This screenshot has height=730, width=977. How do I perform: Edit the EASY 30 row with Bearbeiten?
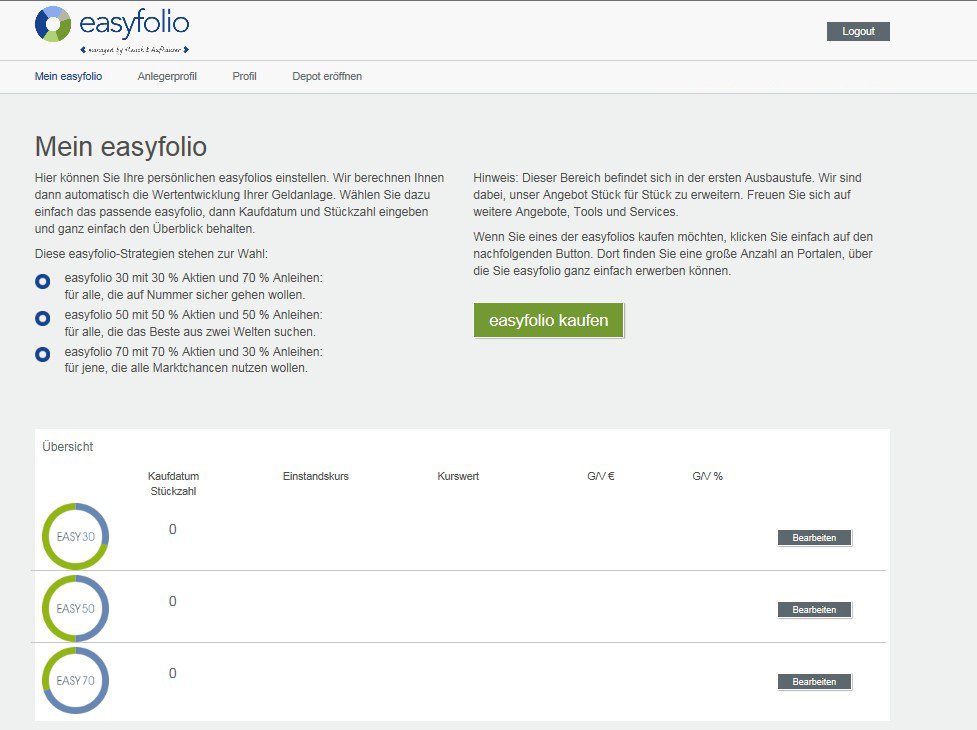point(814,538)
